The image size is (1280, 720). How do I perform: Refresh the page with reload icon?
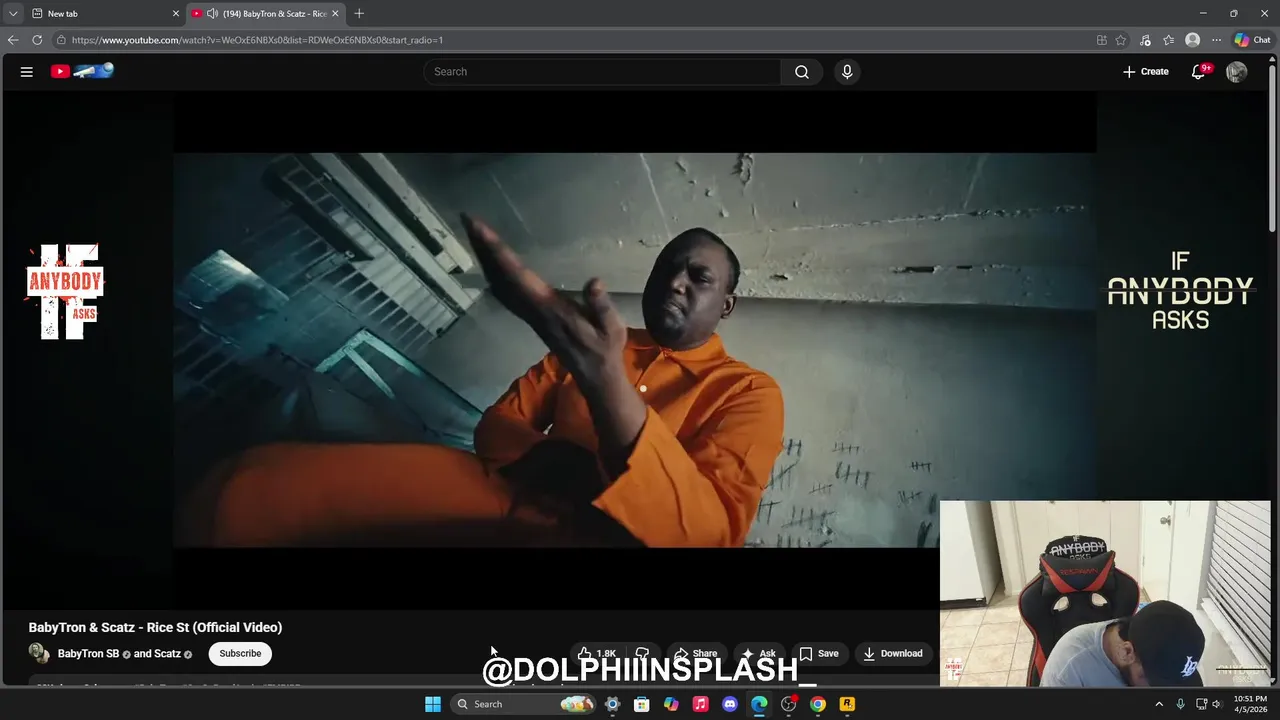pos(37,40)
